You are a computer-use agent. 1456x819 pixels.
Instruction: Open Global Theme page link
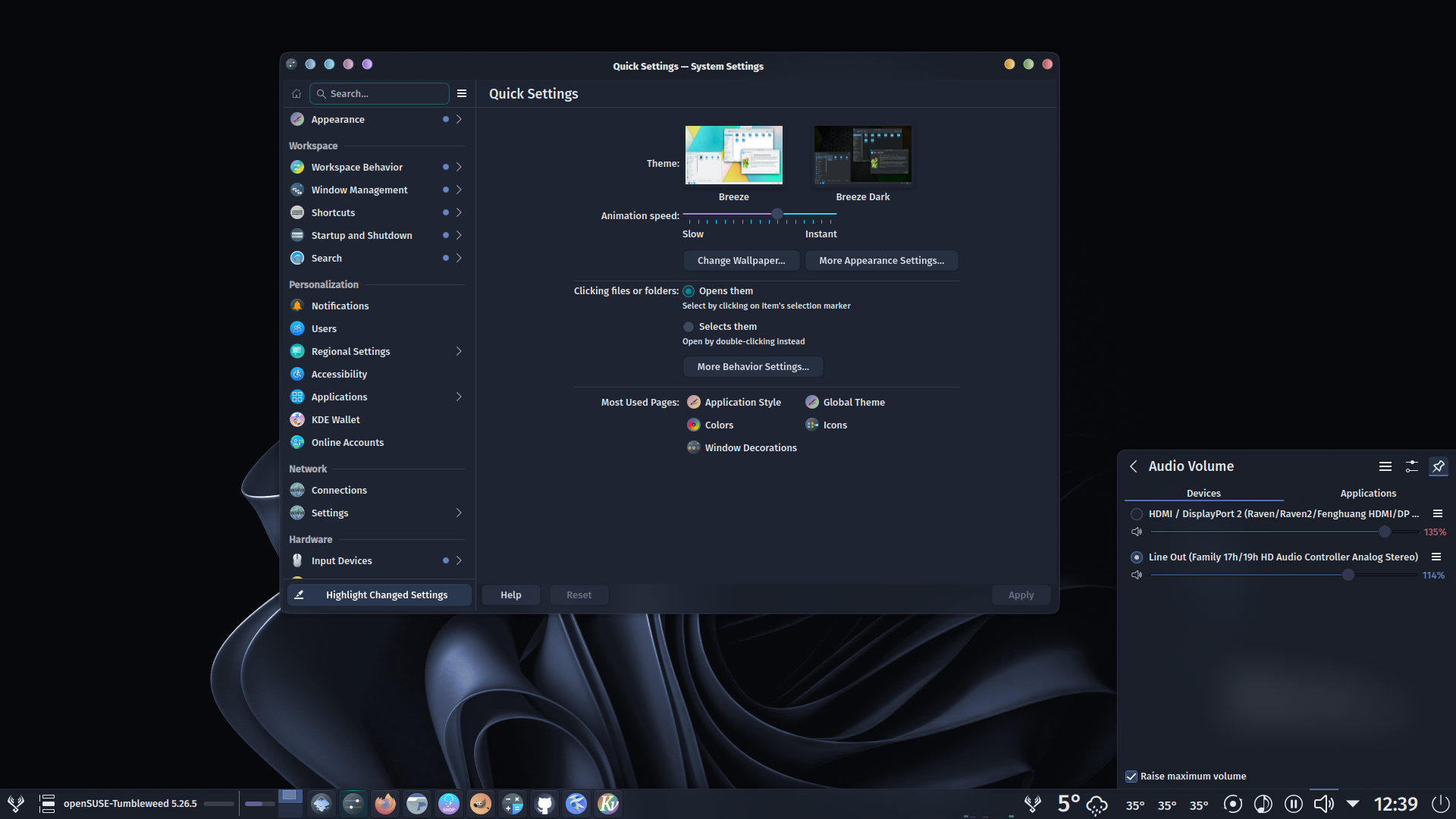pyautogui.click(x=845, y=402)
